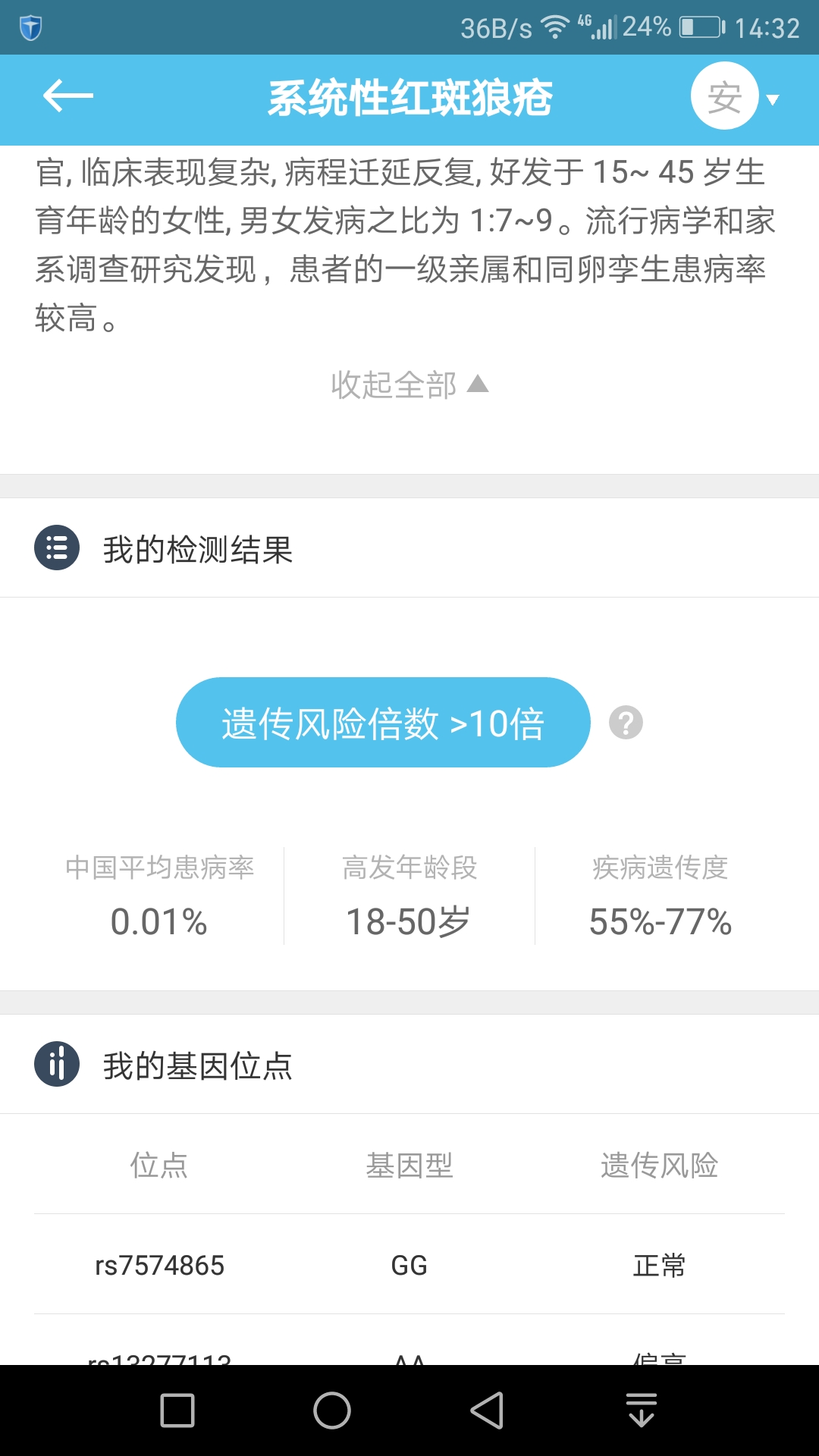Tap the back arrow in header

67,96
